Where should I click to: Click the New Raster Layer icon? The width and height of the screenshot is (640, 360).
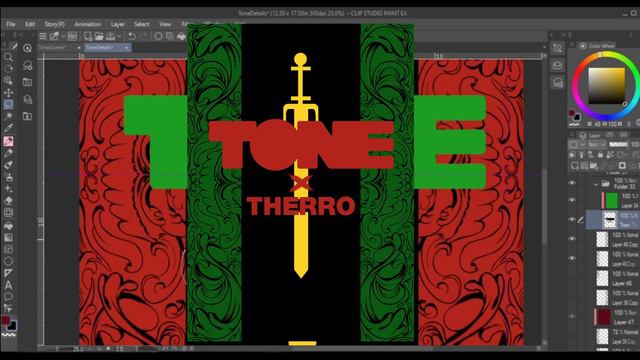(575, 165)
